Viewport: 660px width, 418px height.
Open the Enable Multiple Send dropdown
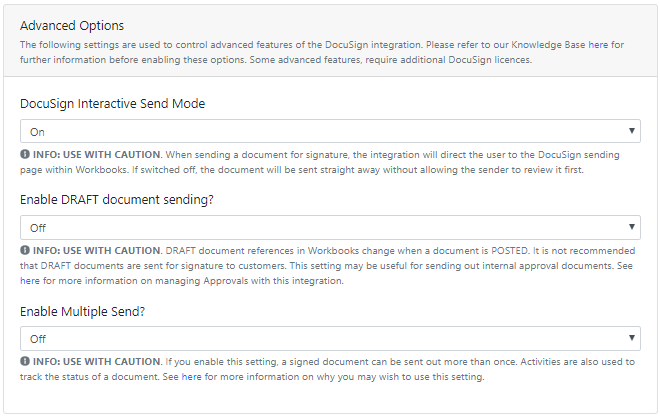click(330, 338)
